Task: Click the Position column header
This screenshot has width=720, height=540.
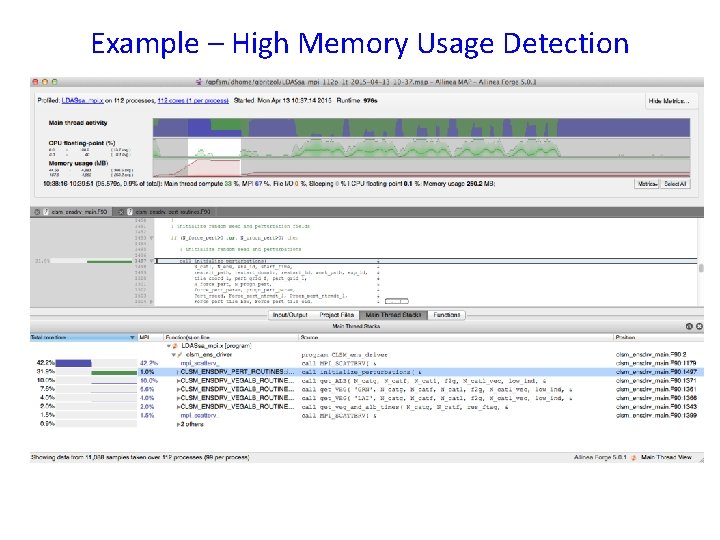Action: 659,338
